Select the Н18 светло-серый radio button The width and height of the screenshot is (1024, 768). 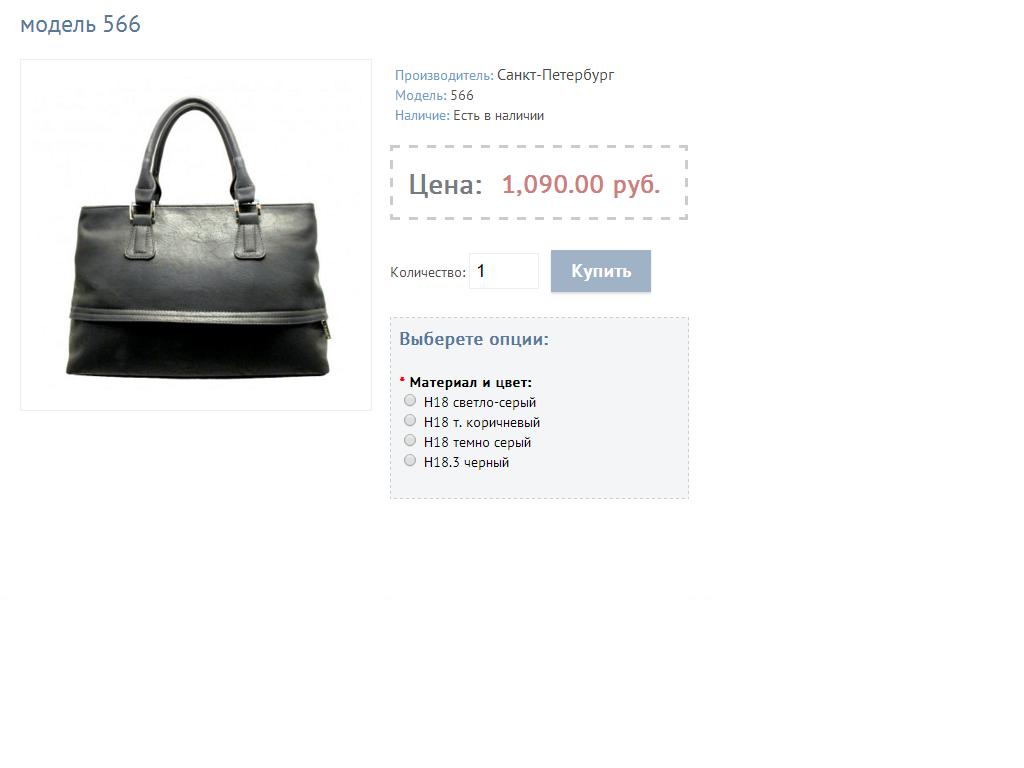click(409, 400)
